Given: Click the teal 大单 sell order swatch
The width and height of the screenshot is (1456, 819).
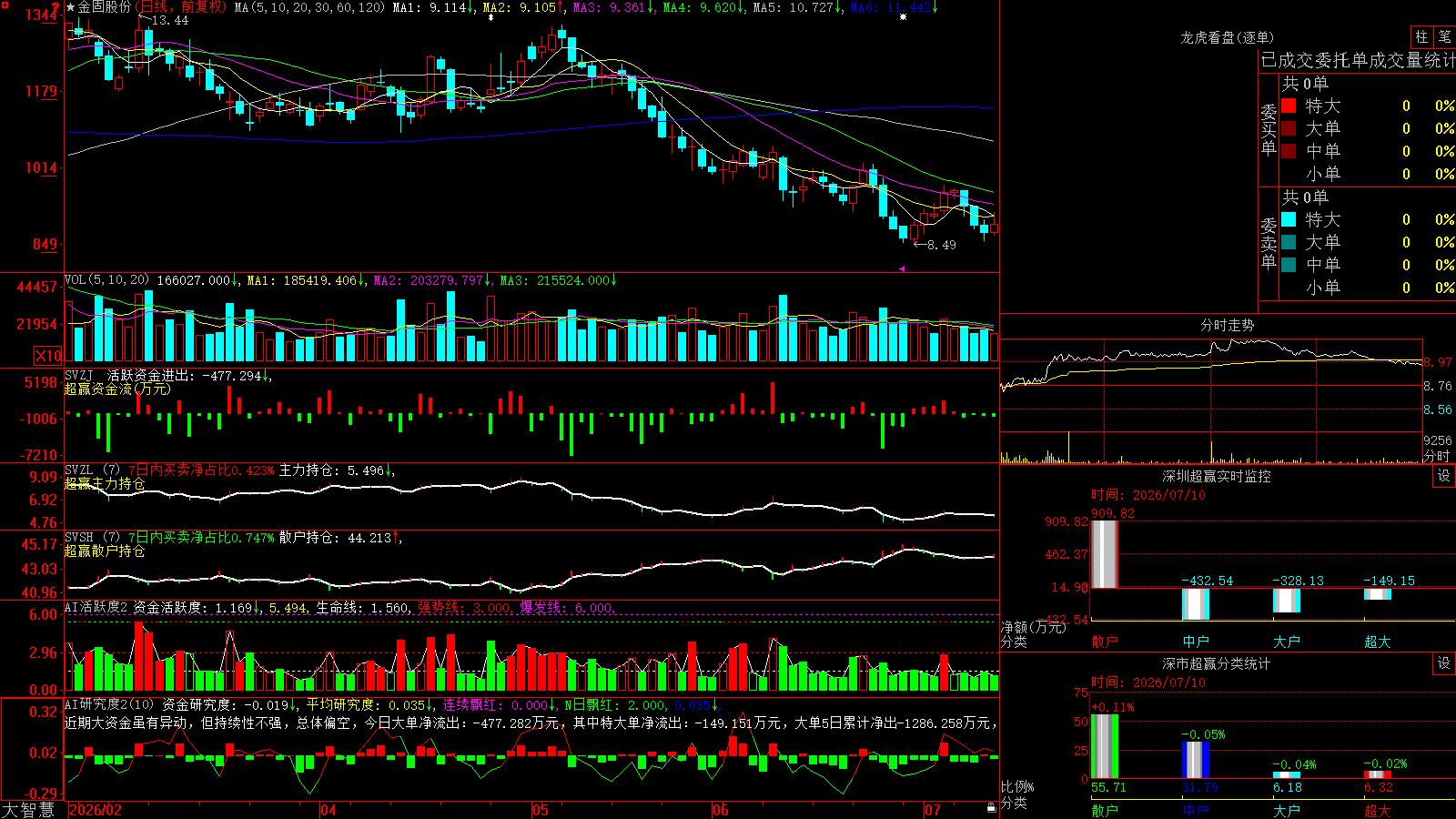Looking at the screenshot, I should (1289, 242).
